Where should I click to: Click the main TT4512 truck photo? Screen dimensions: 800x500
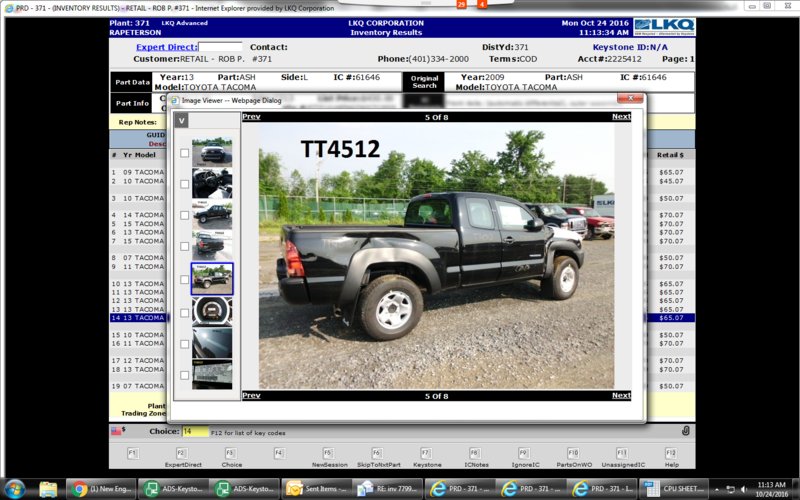pyautogui.click(x=436, y=256)
